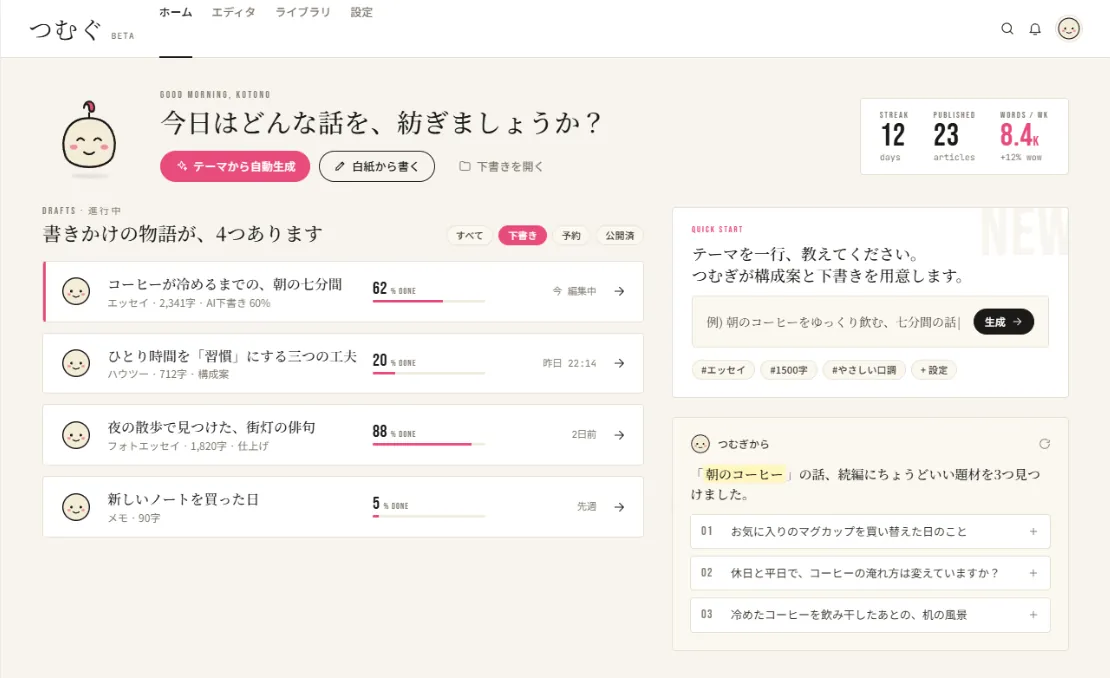Screen dimensions: 1110x678
Task: Click metadata フォトエッセイ・1,820字・仕上げ
Action: (188, 446)
